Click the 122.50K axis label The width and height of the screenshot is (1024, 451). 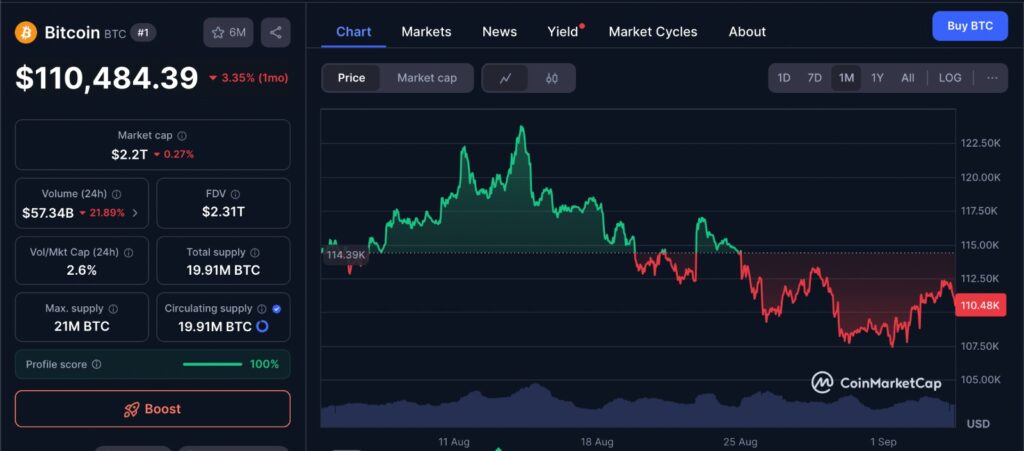981,143
